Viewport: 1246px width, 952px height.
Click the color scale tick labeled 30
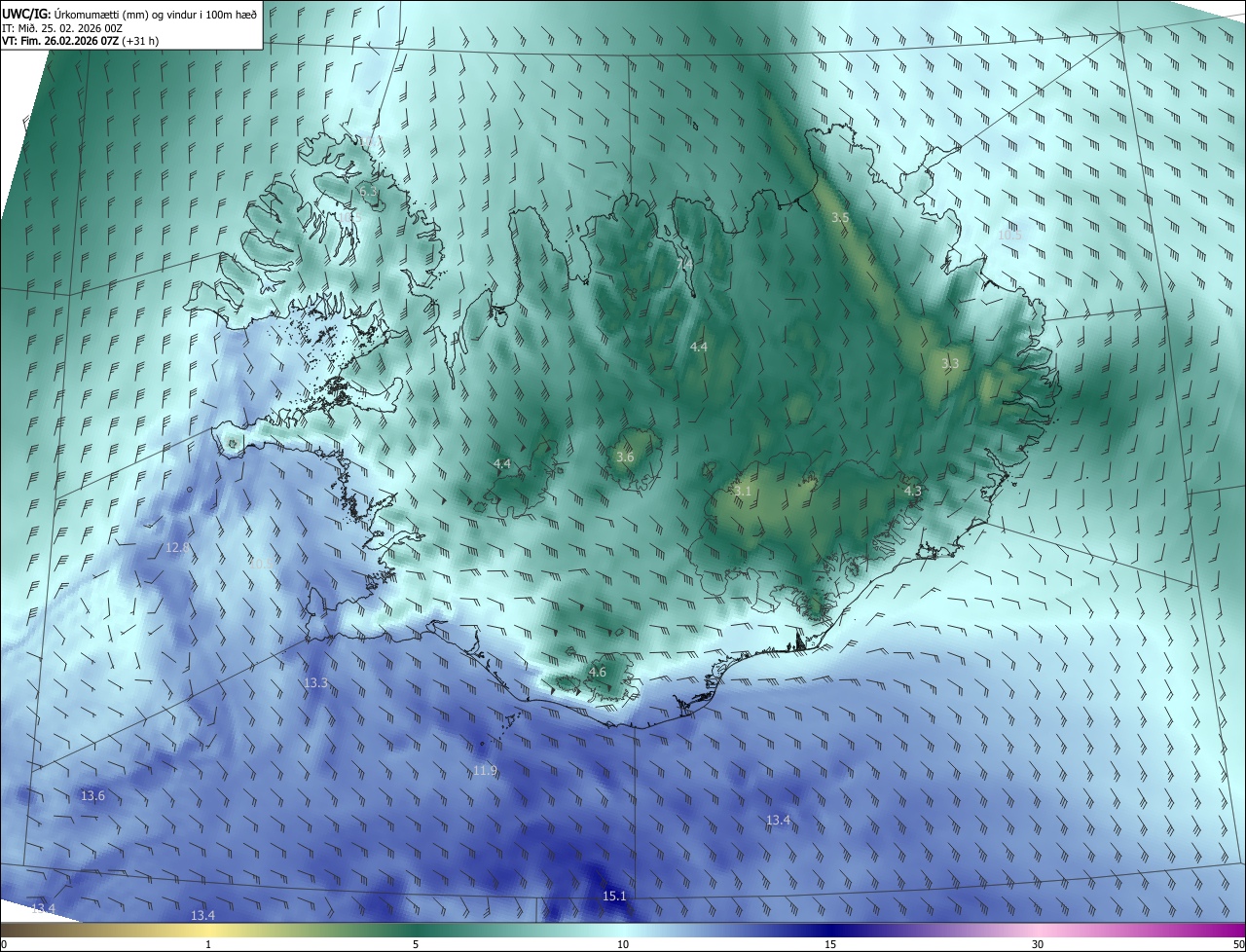(x=1038, y=944)
